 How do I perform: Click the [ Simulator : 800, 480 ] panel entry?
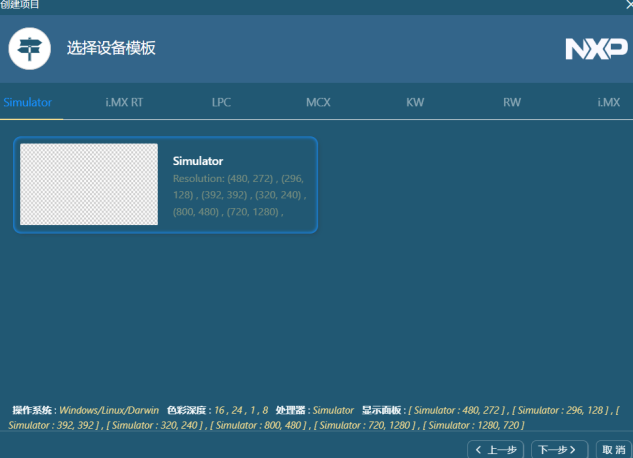pyautogui.click(x=258, y=425)
